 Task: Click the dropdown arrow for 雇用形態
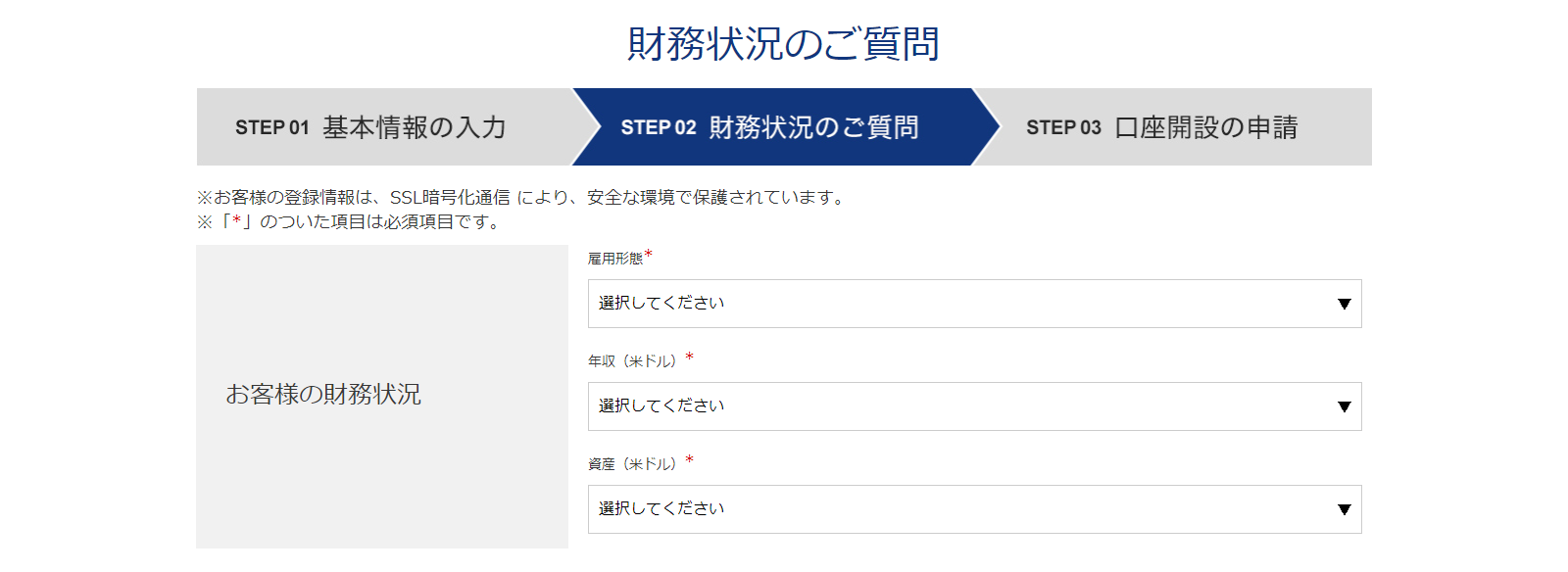click(1344, 304)
